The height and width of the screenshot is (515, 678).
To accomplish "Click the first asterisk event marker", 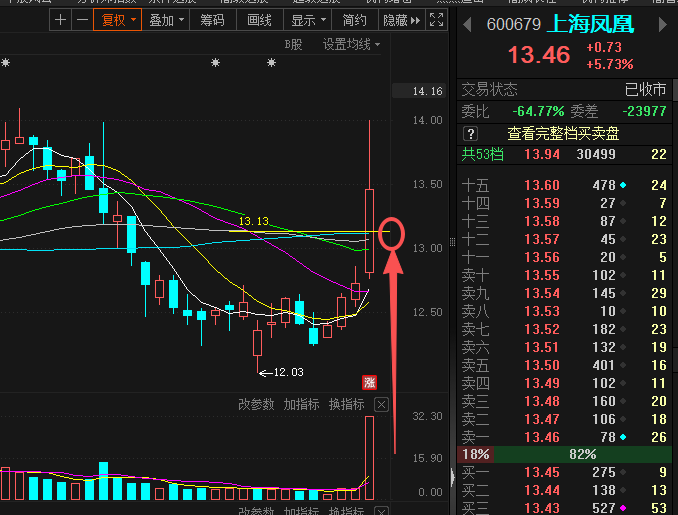I will click(5, 63).
